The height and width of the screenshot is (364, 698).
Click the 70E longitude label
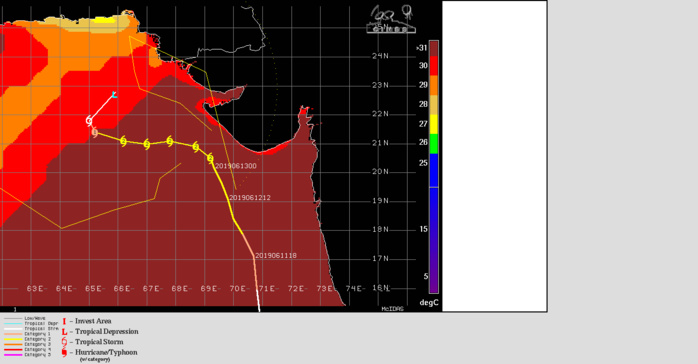coord(238,289)
